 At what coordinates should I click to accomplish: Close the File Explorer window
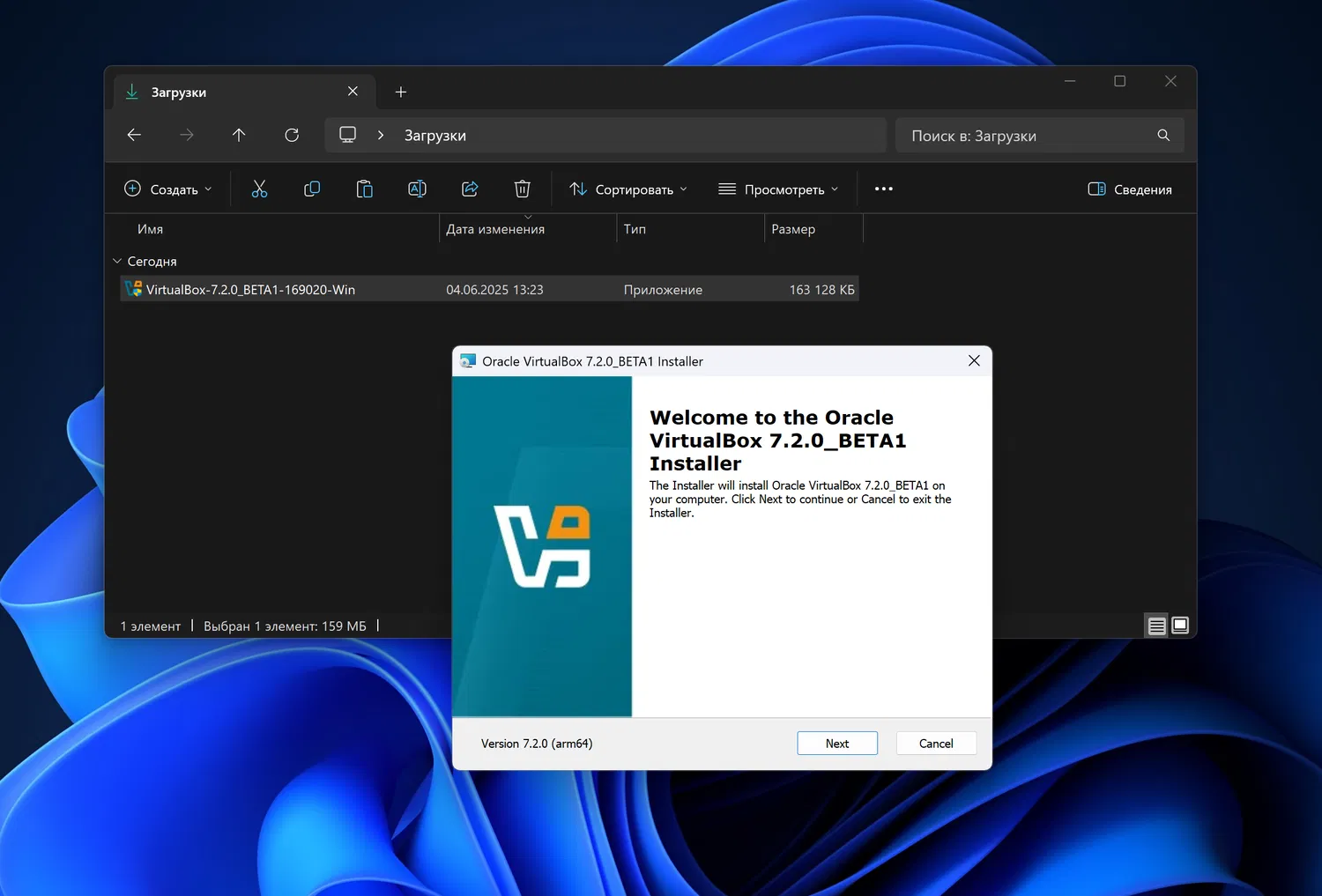click(1170, 81)
